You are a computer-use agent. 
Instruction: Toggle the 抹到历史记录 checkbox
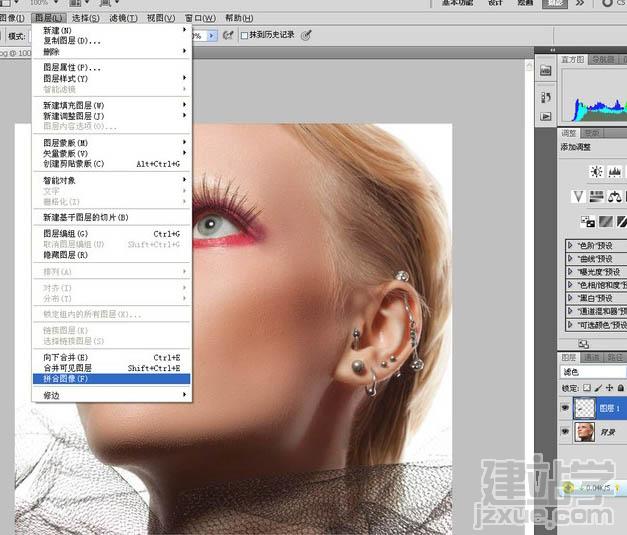[x=244, y=36]
